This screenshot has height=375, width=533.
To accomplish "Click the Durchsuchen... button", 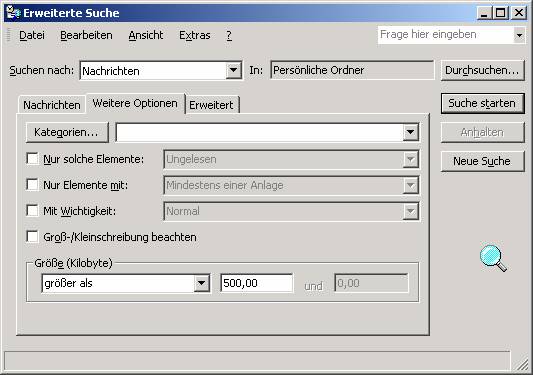I will coord(482,70).
